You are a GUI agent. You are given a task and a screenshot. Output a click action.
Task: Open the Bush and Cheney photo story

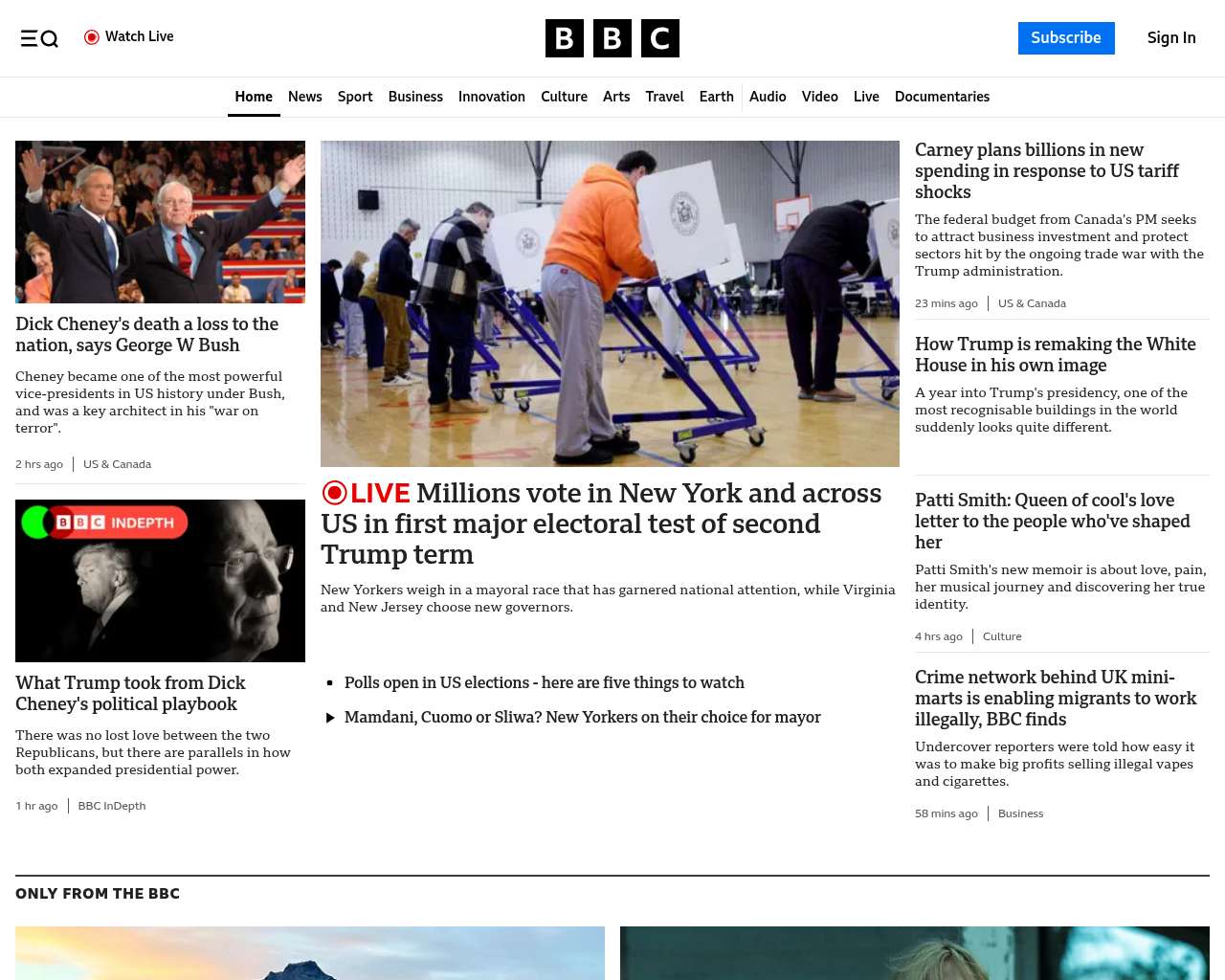(160, 222)
